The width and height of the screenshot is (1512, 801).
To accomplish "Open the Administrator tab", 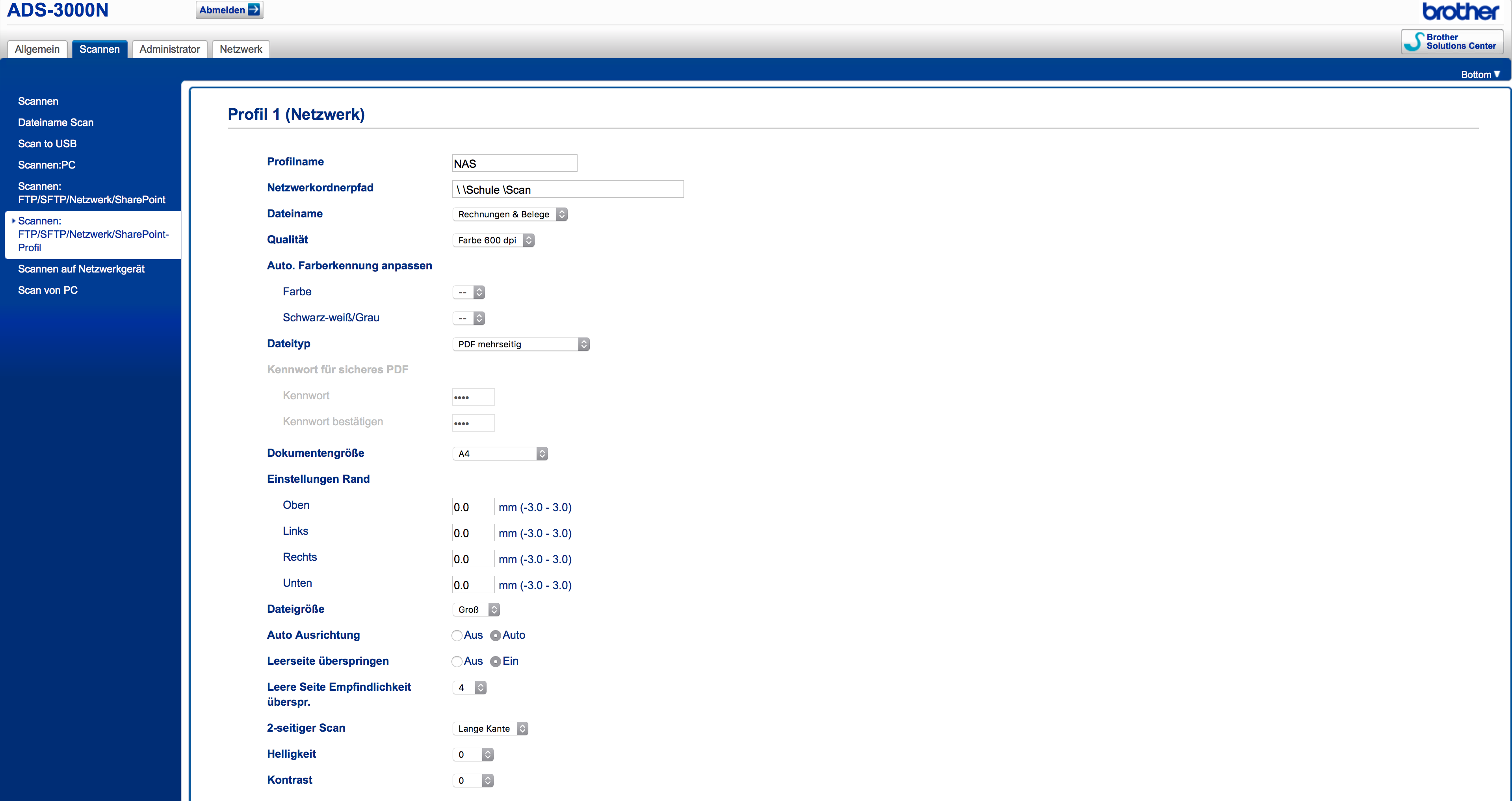I will (x=170, y=49).
